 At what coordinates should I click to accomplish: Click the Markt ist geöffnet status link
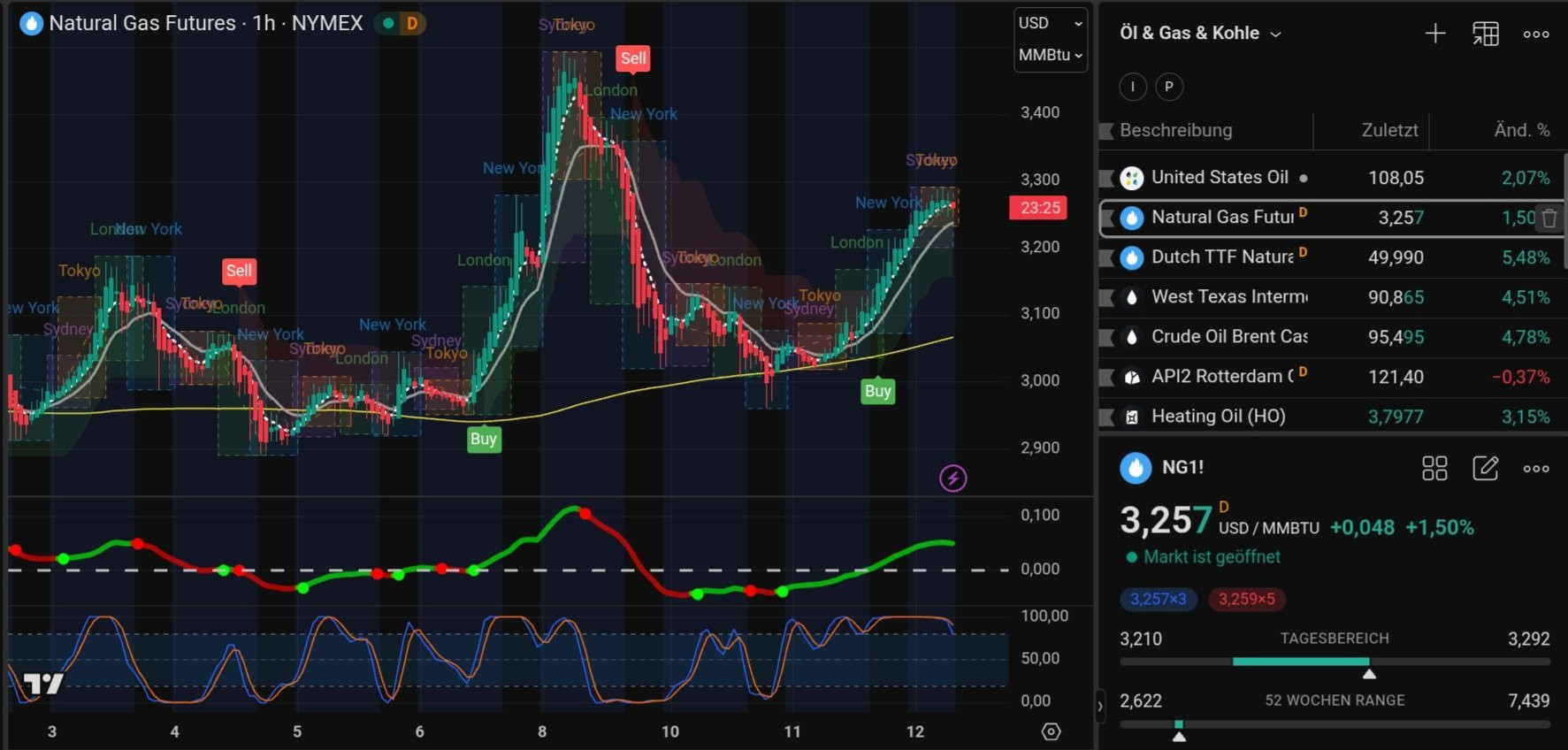1211,557
